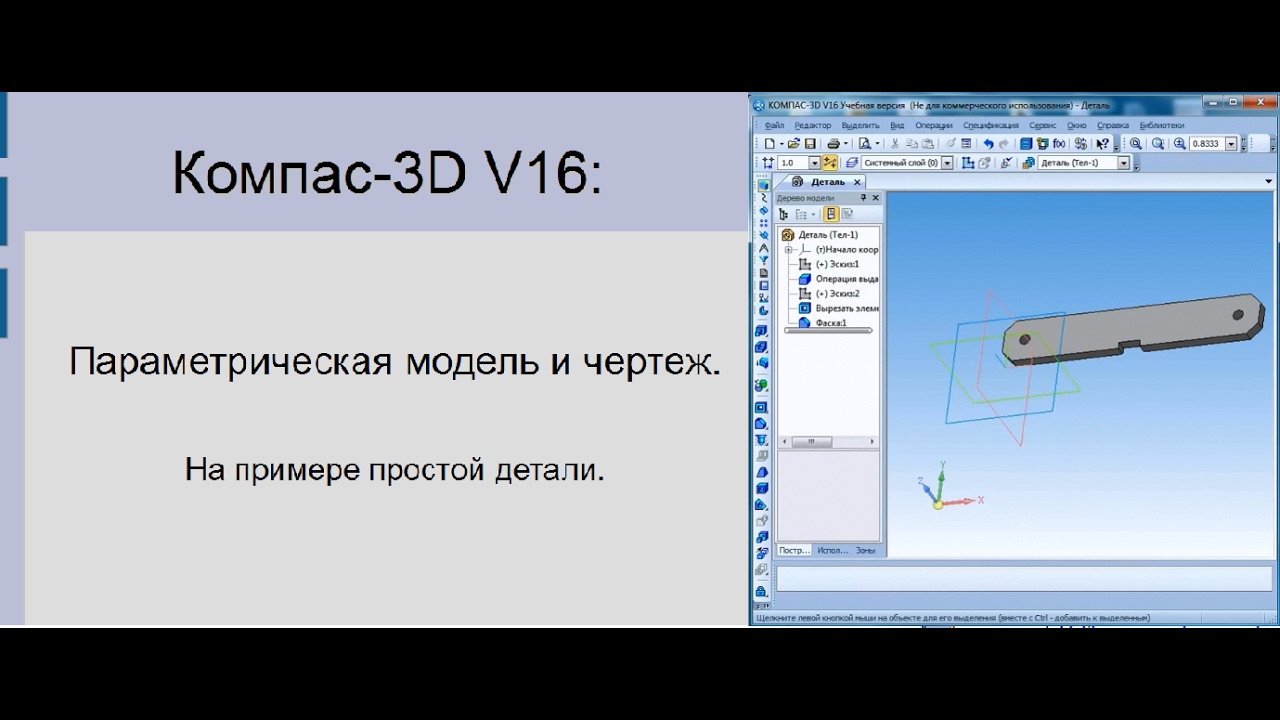Open the Системный слой (0) layer dropdown
This screenshot has width=1280, height=720.
pos(948,162)
